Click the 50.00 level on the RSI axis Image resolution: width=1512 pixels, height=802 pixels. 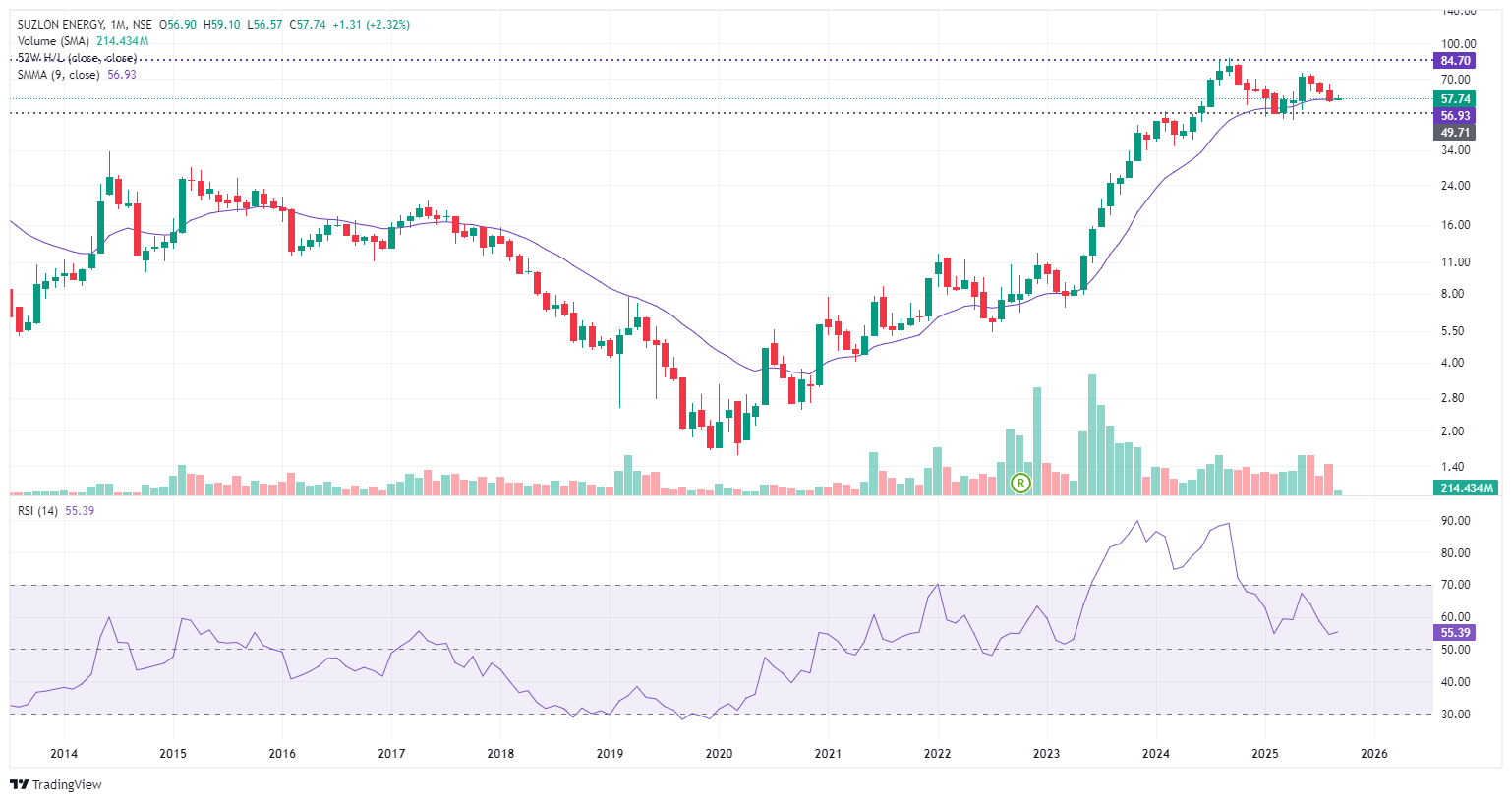point(1456,650)
